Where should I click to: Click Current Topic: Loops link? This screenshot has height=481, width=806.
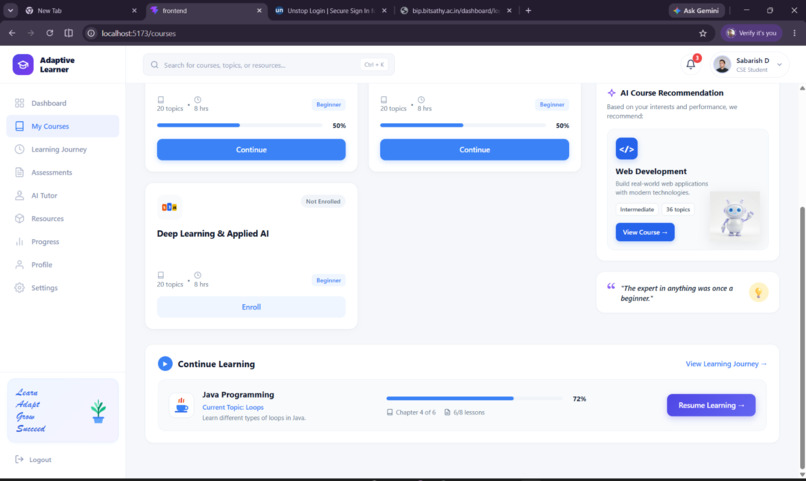click(x=233, y=407)
